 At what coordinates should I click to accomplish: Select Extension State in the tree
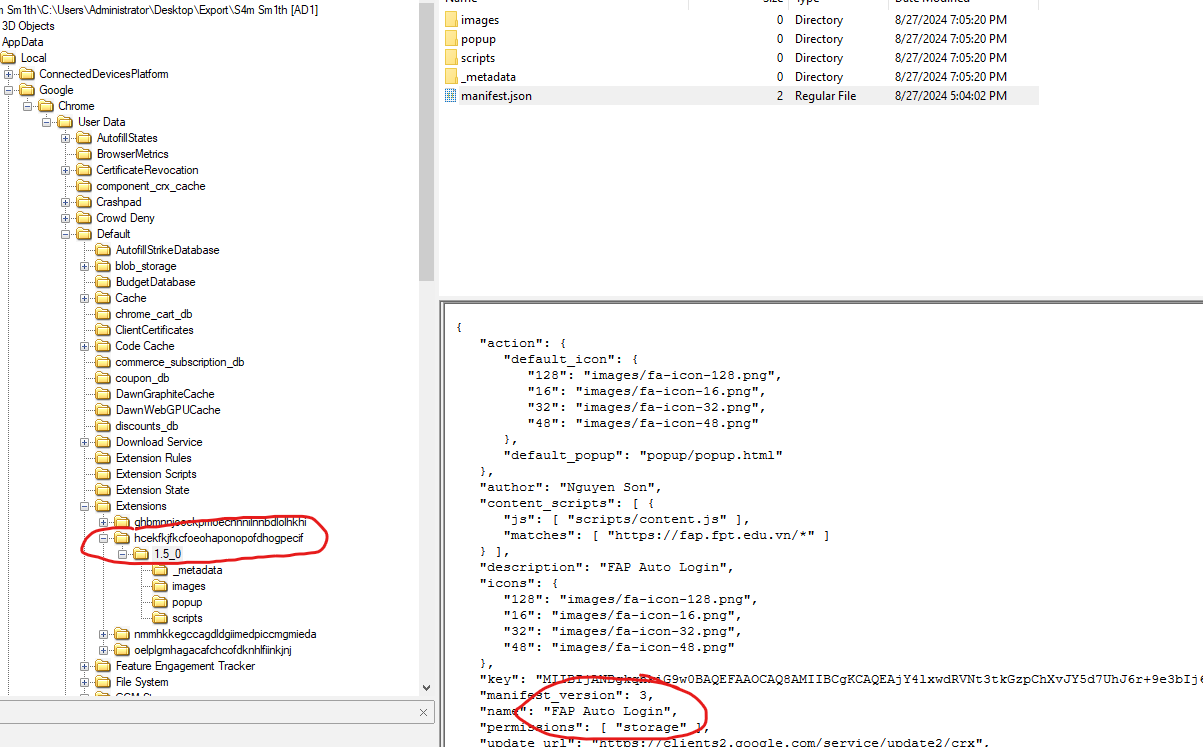pos(153,490)
